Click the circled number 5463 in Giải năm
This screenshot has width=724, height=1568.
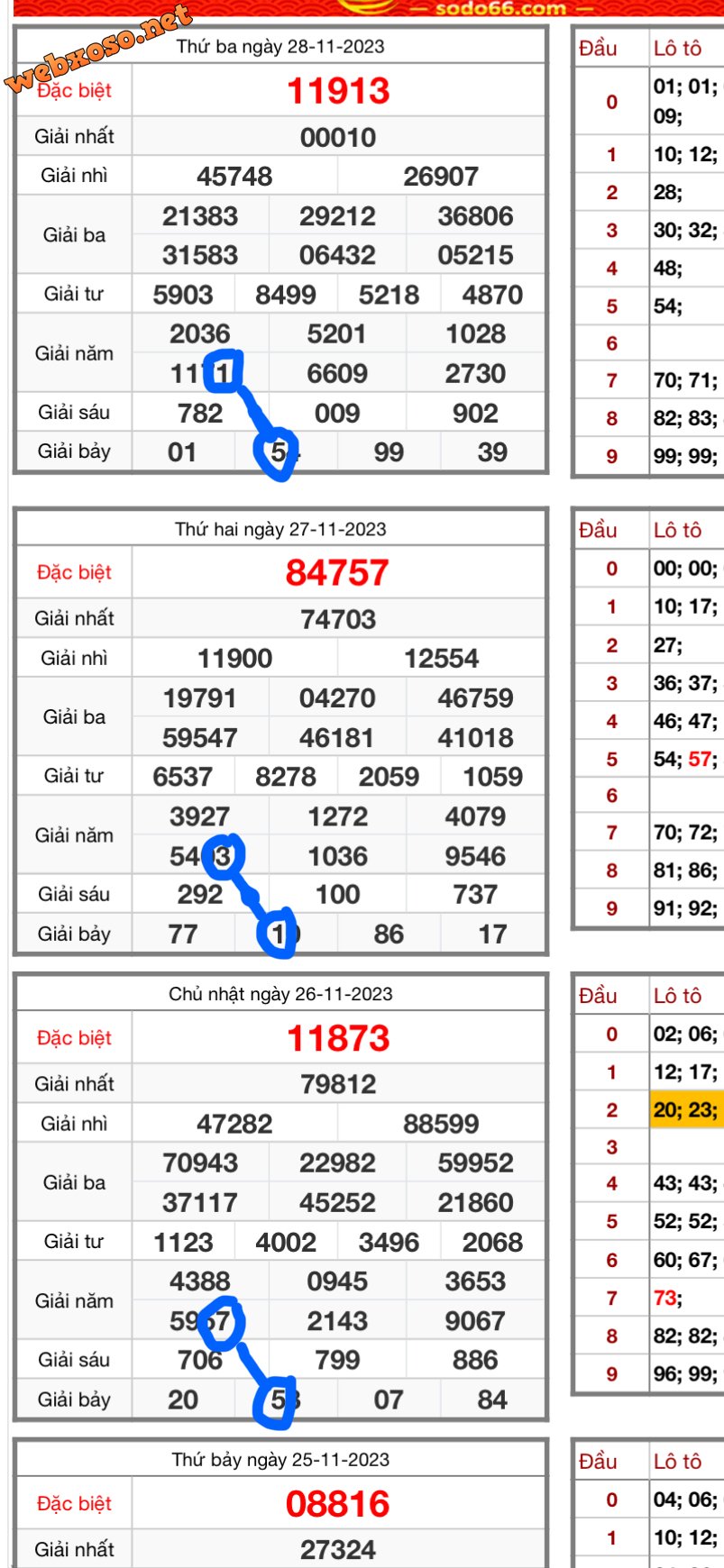click(x=201, y=856)
